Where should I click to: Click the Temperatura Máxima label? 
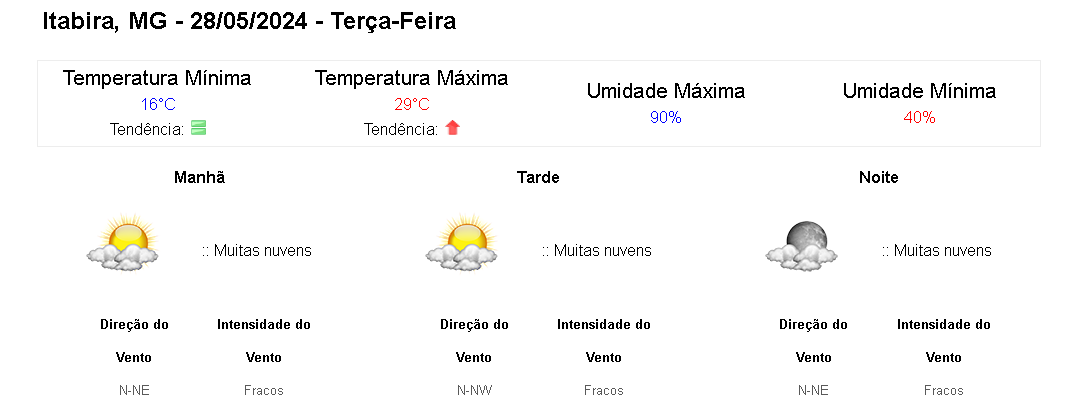[x=411, y=78]
